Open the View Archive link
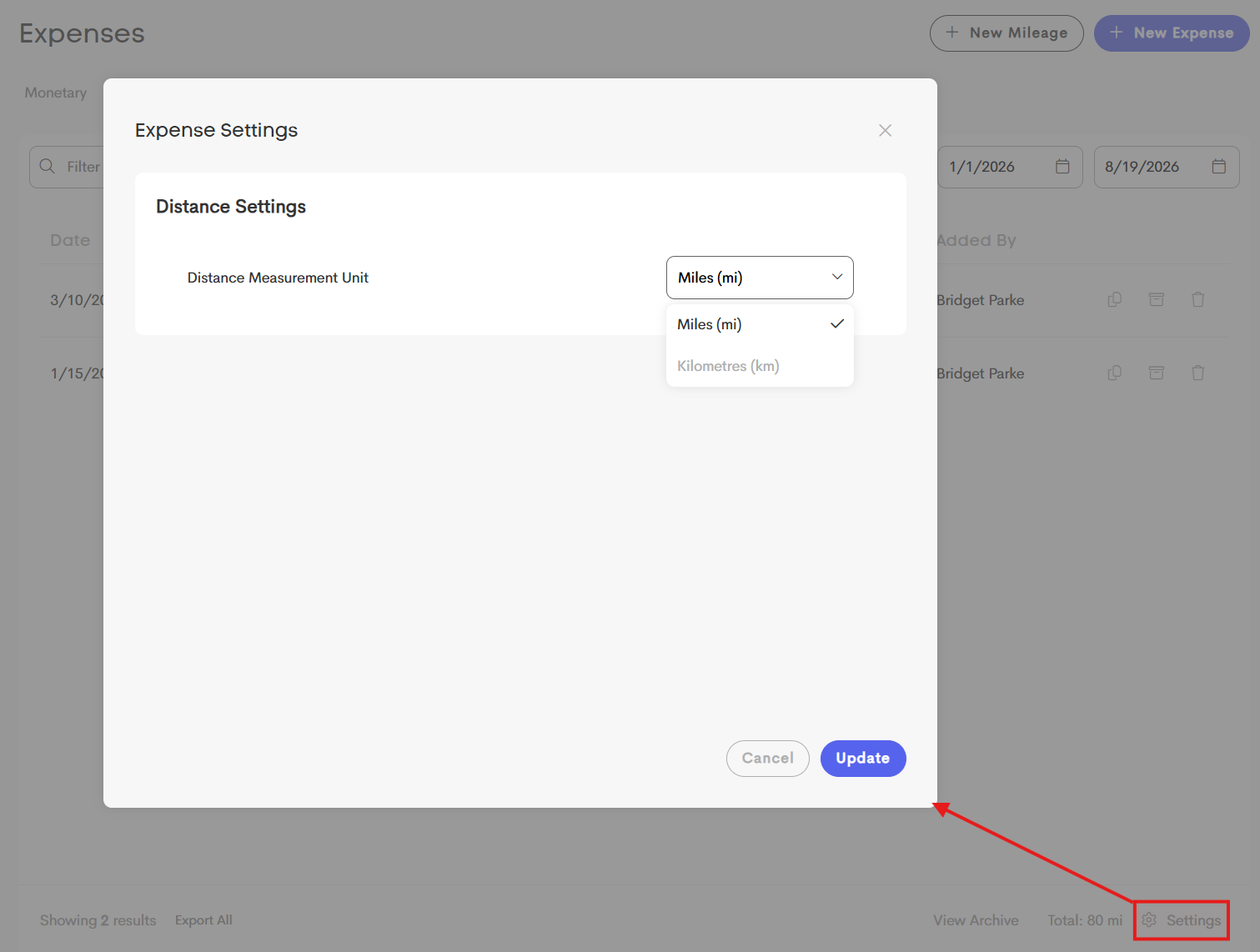1260x952 pixels. pos(976,920)
